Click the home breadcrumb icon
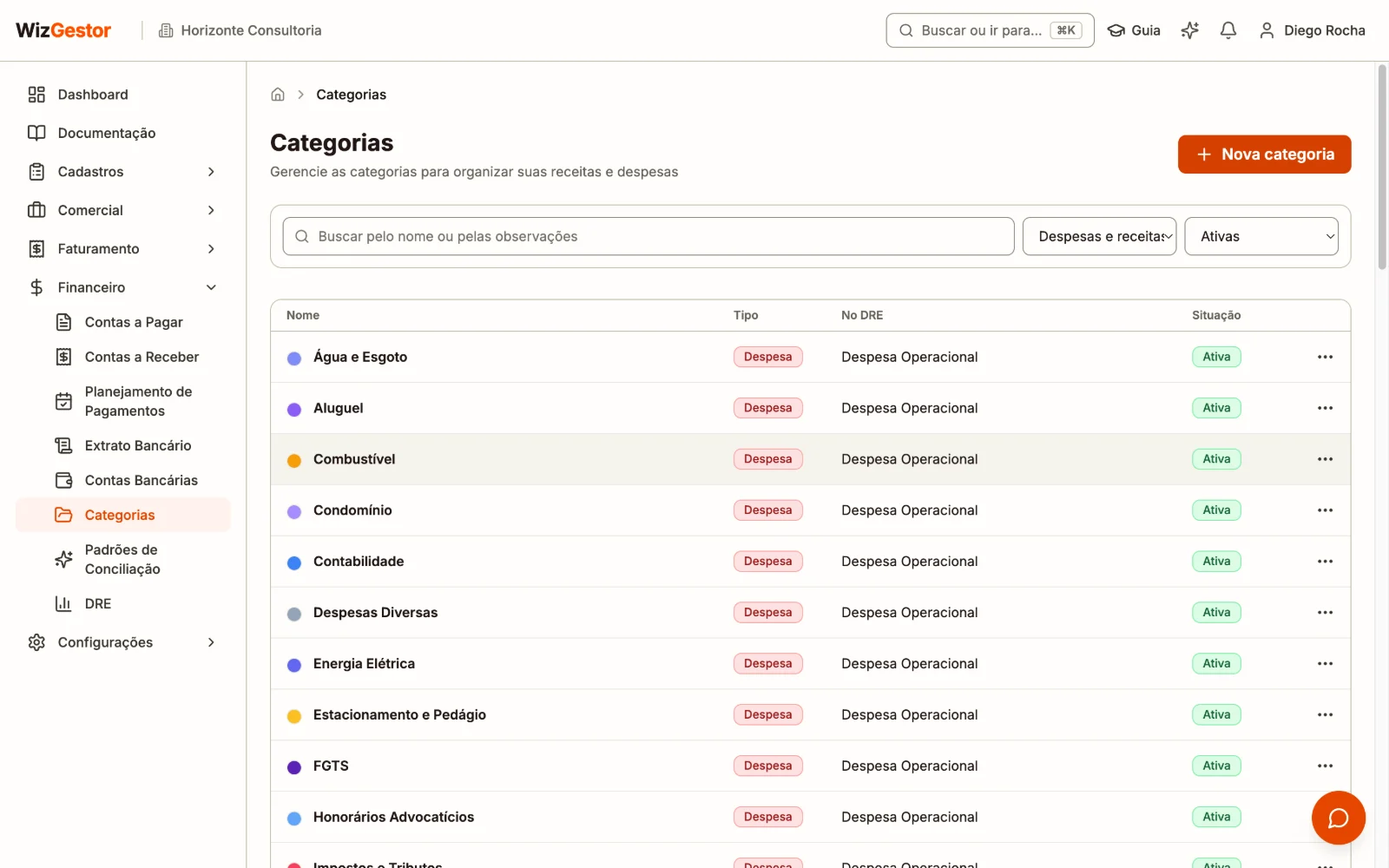Screen dimensions: 1389x868 278,95
